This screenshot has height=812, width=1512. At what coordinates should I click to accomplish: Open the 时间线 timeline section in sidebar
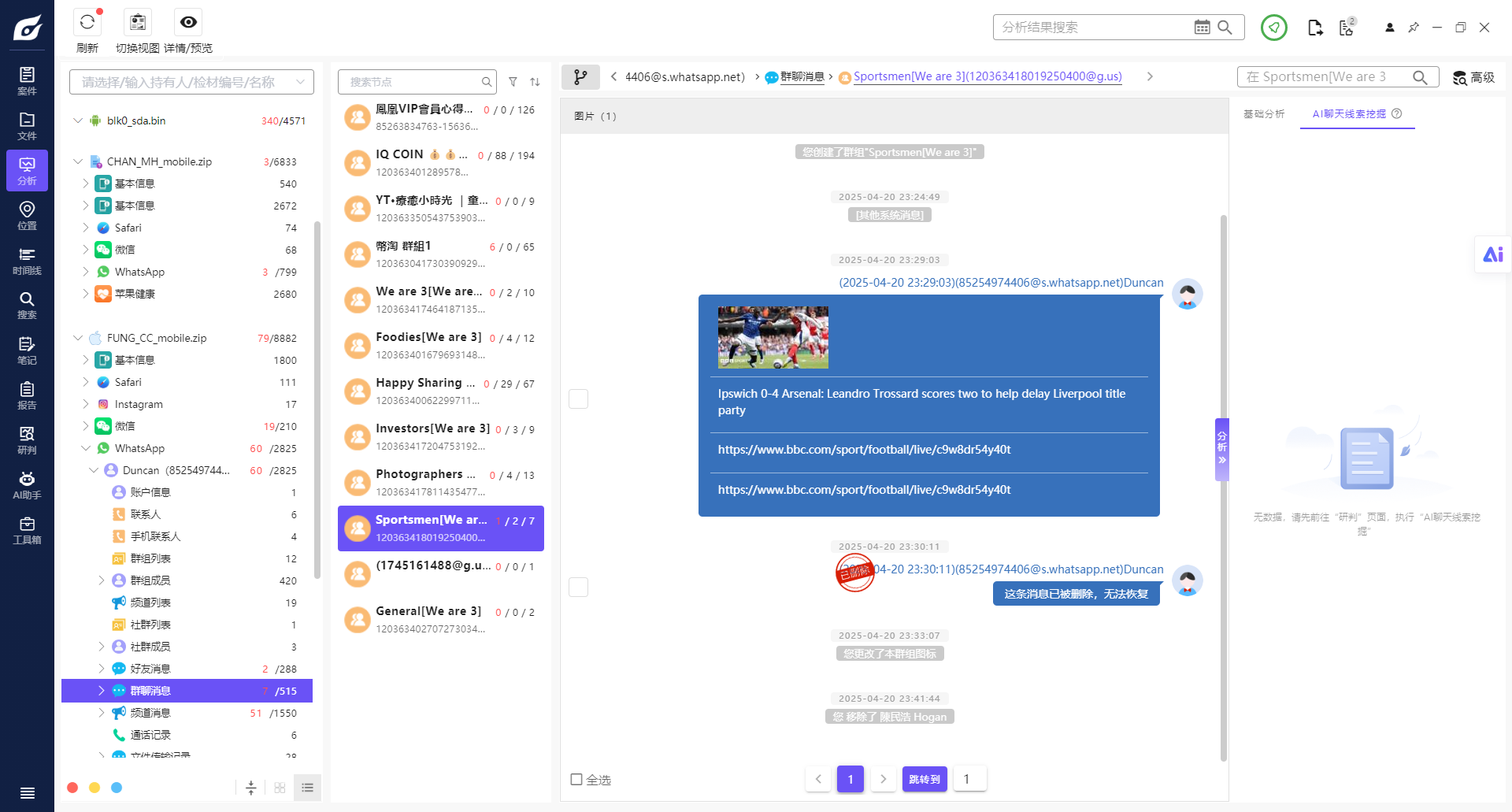tap(27, 261)
